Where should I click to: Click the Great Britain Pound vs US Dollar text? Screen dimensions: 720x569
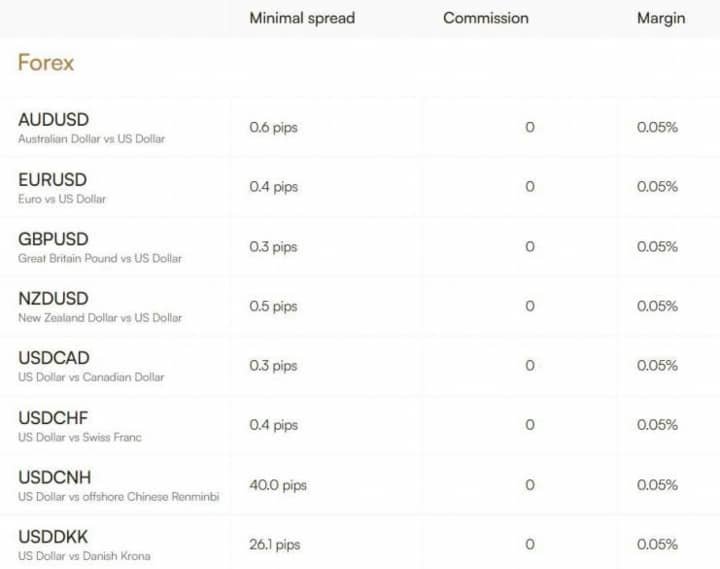pyautogui.click(x=100, y=258)
